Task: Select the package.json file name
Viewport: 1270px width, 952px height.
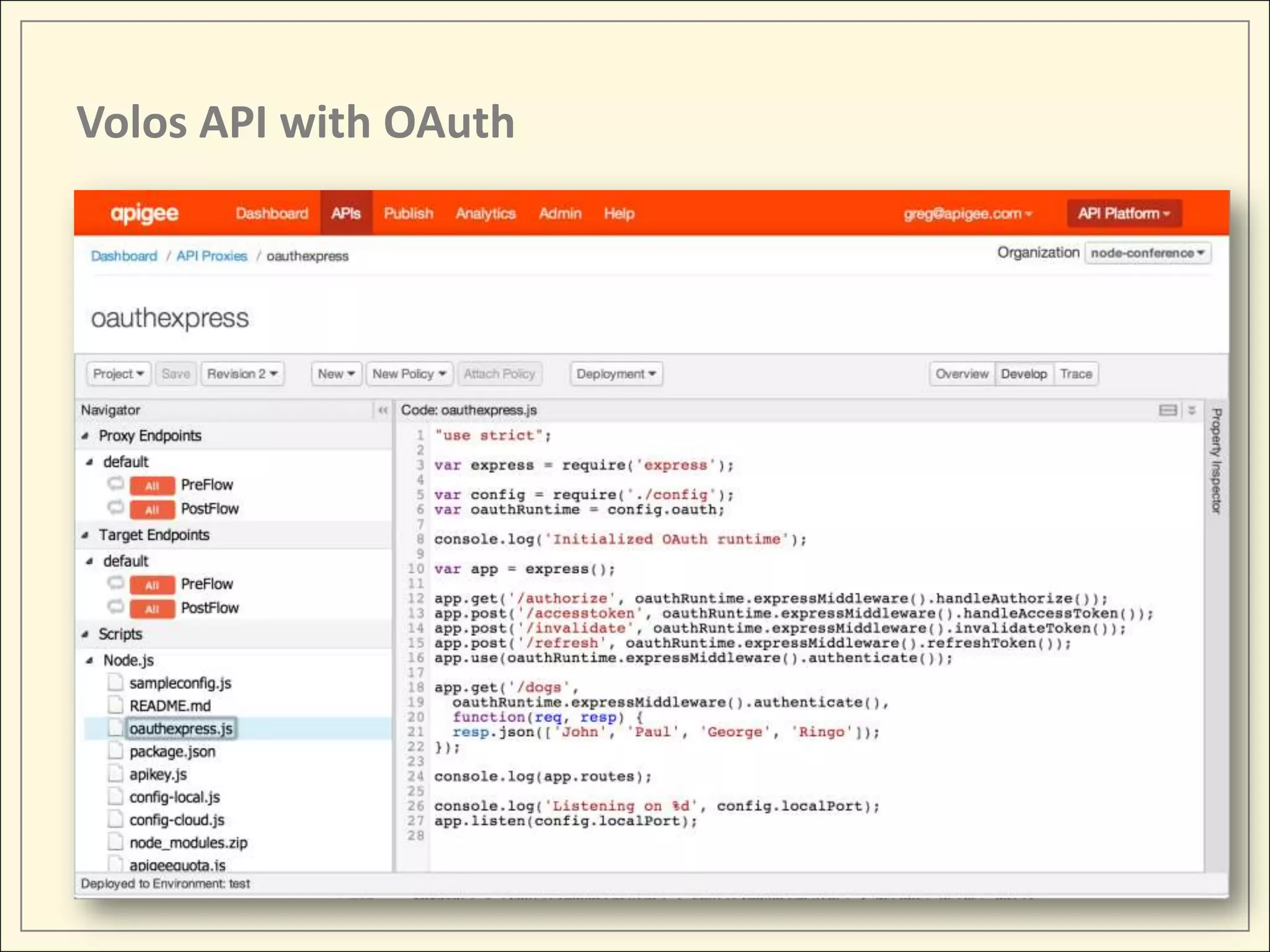Action: point(172,752)
